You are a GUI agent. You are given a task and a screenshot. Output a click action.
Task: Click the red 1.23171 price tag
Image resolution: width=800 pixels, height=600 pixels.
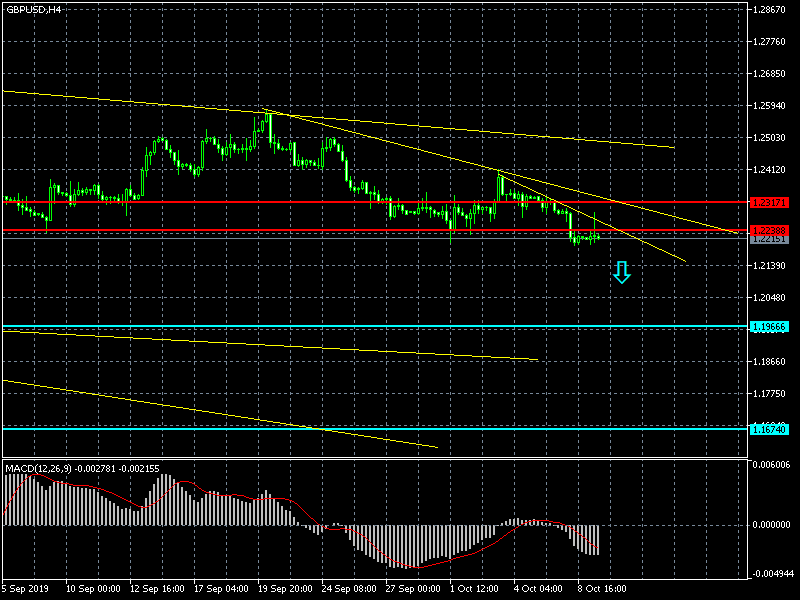coord(769,202)
